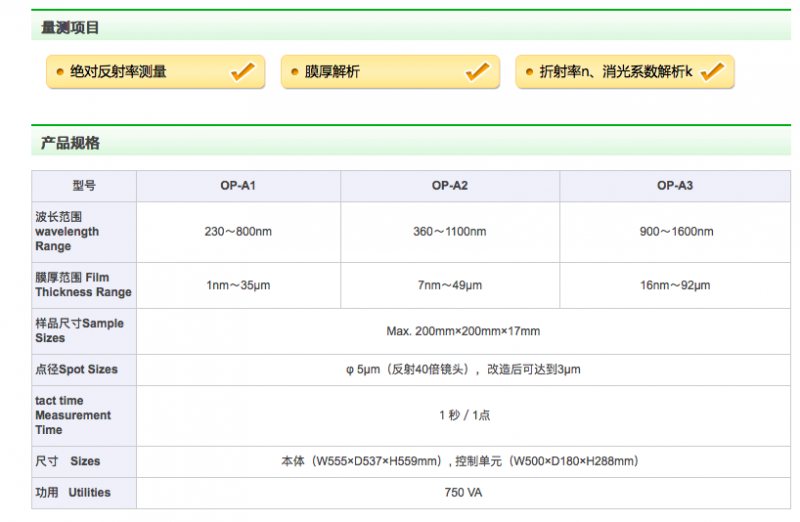Click the Max. 200mm×200mm×17mm sample size cell
The width and height of the screenshot is (800, 522).
pyautogui.click(x=463, y=331)
